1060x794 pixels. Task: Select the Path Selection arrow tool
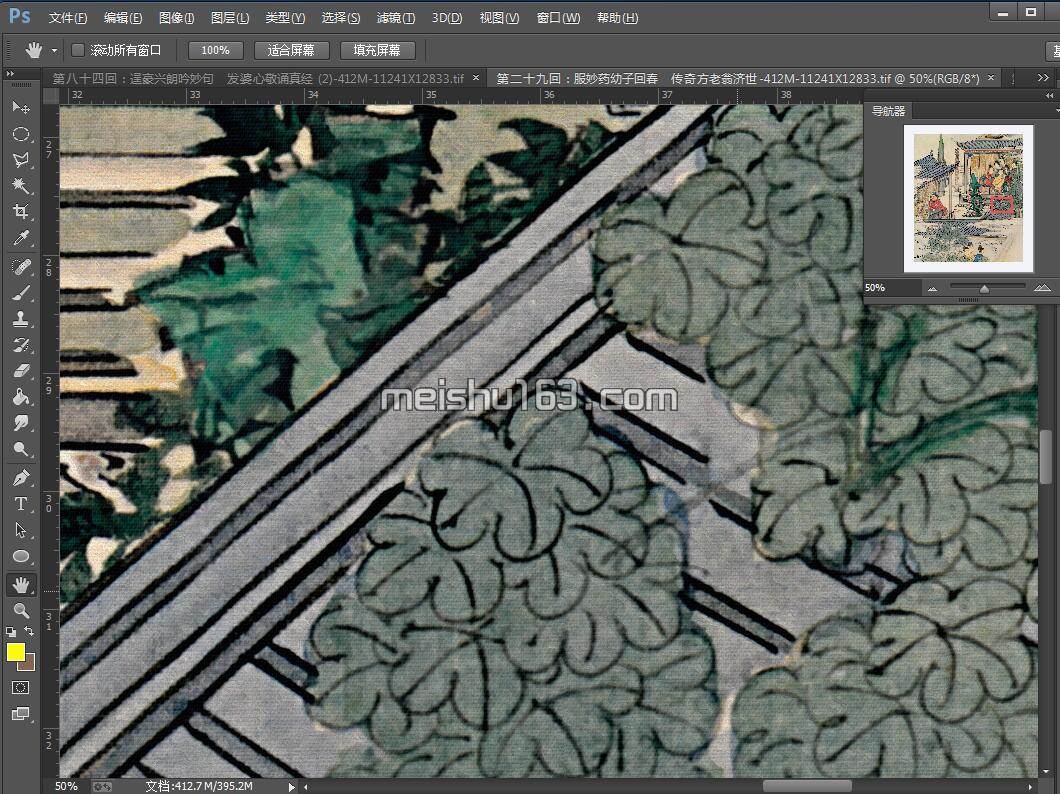pyautogui.click(x=21, y=530)
